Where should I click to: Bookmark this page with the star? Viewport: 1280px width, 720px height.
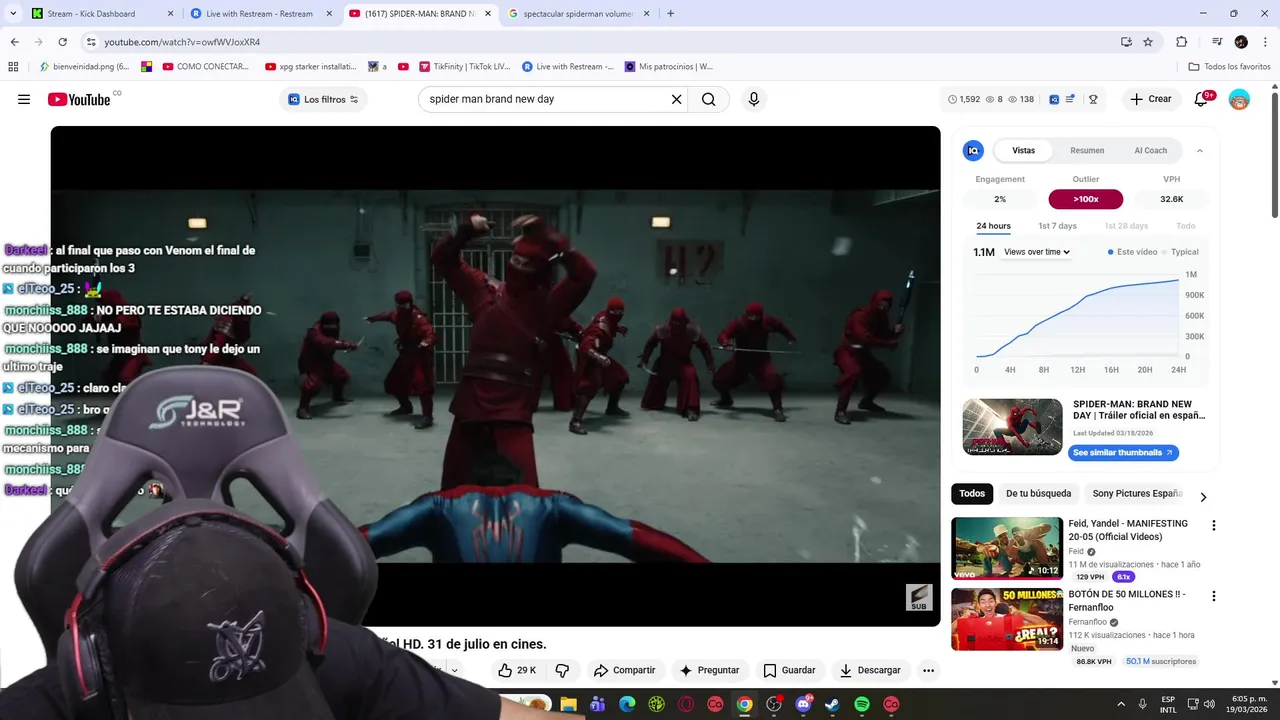pos(1148,42)
